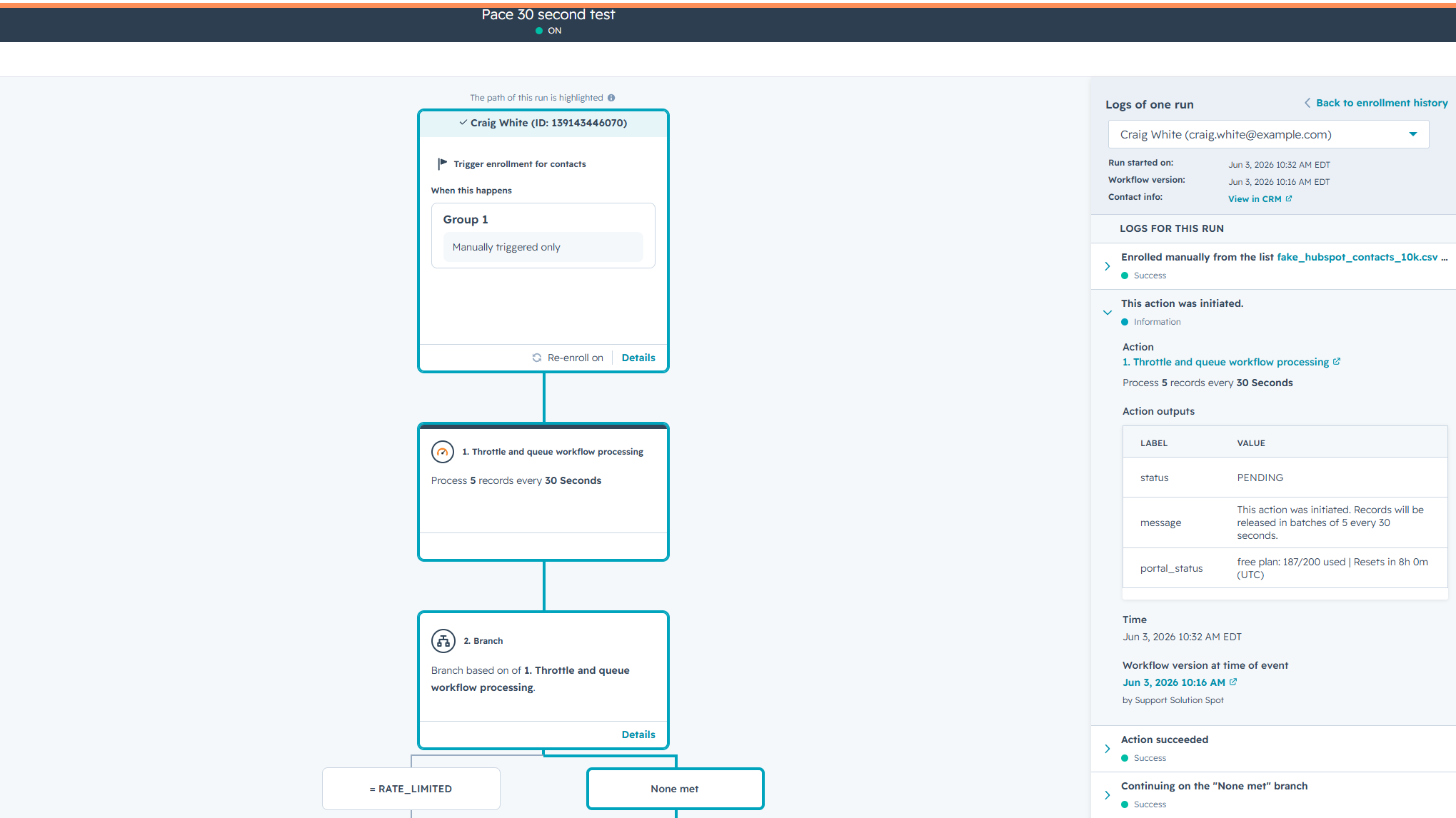Click the Re-enroll on label

[x=575, y=358]
